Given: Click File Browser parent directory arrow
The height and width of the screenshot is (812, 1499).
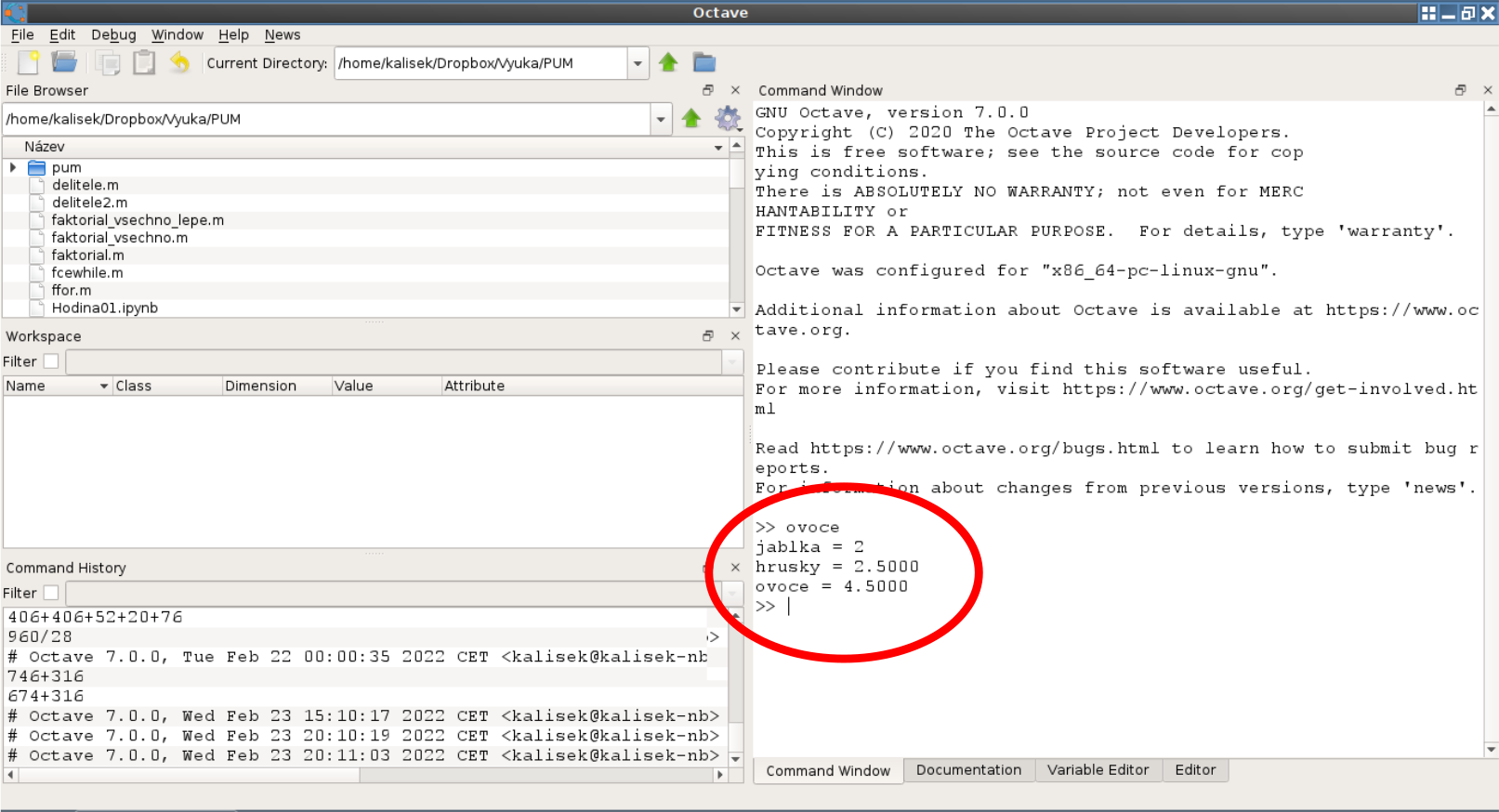Looking at the screenshot, I should [x=690, y=118].
